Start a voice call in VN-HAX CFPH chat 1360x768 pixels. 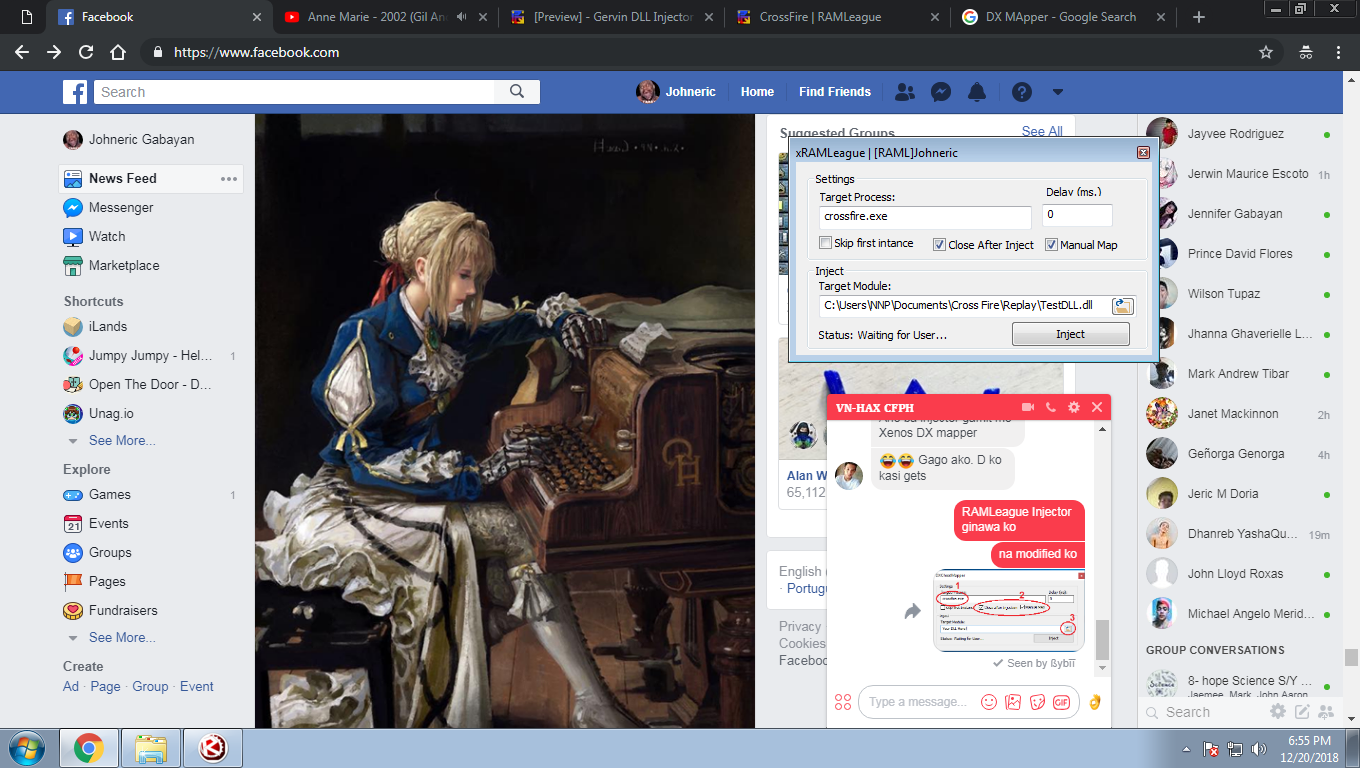(1050, 407)
